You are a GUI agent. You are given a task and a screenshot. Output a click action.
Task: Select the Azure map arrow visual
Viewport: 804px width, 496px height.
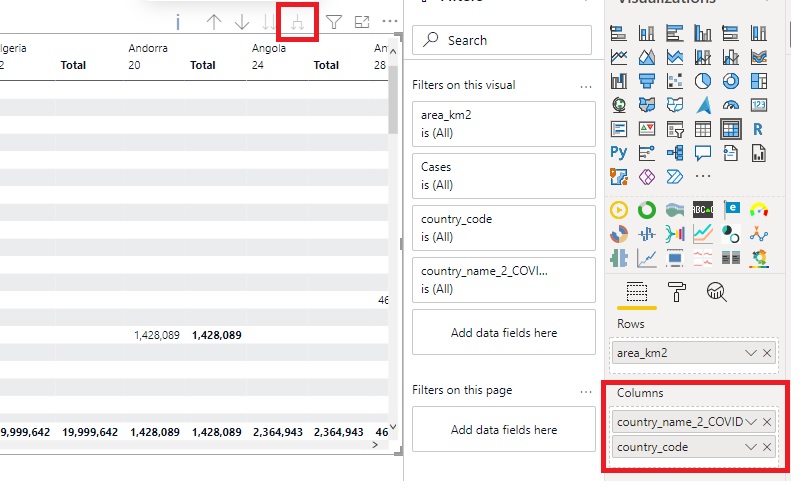click(703, 105)
